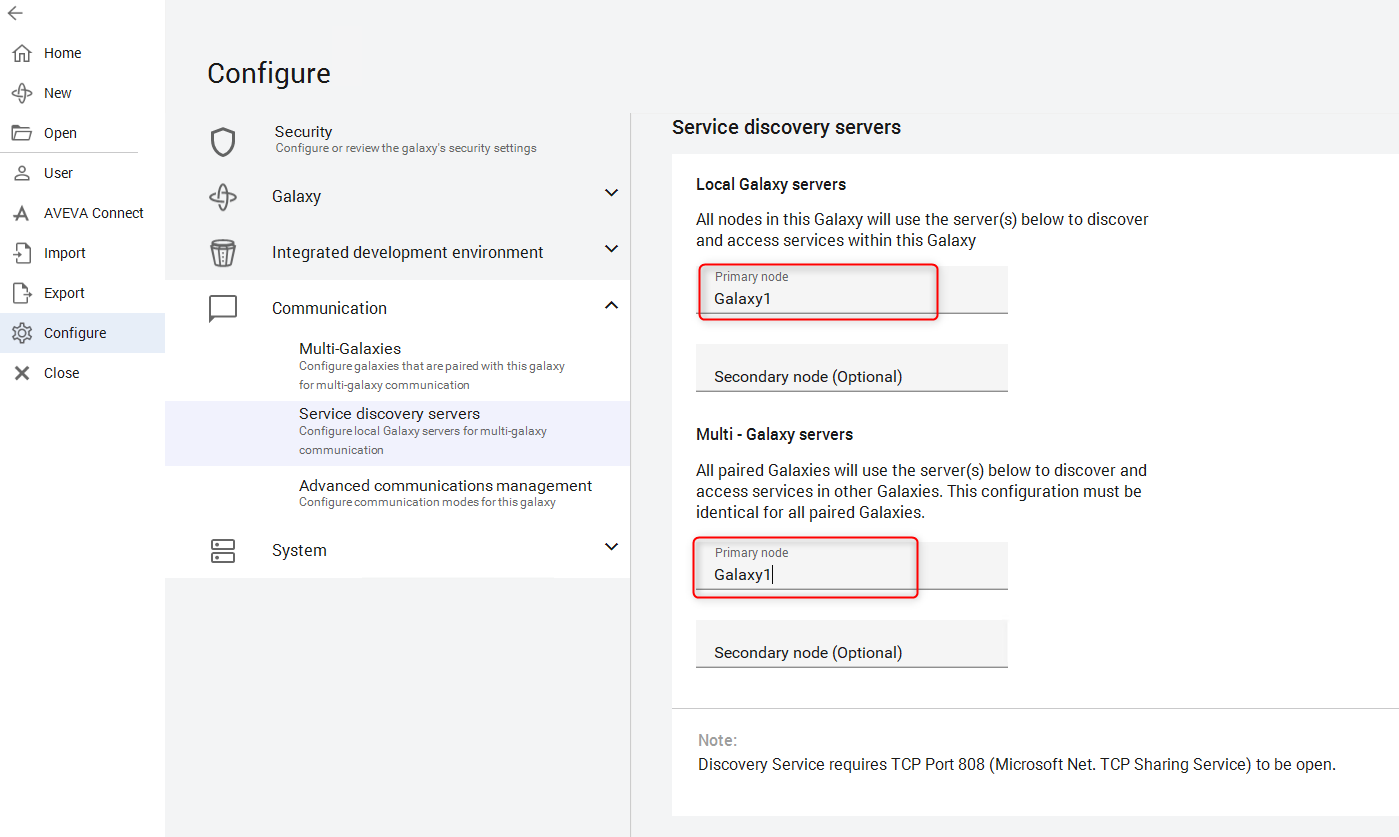Click the back arrow icon
Image resolution: width=1399 pixels, height=837 pixels.
coord(15,13)
